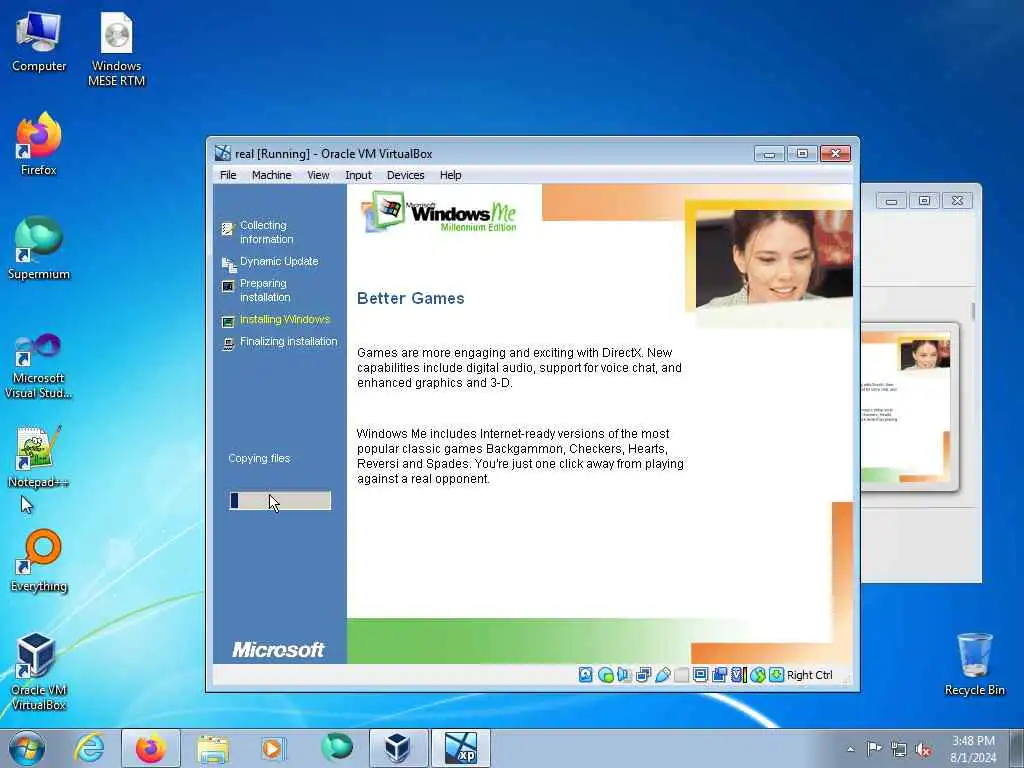This screenshot has height=768, width=1024.
Task: Open the clock showing 3:48 PM
Action: (x=973, y=749)
